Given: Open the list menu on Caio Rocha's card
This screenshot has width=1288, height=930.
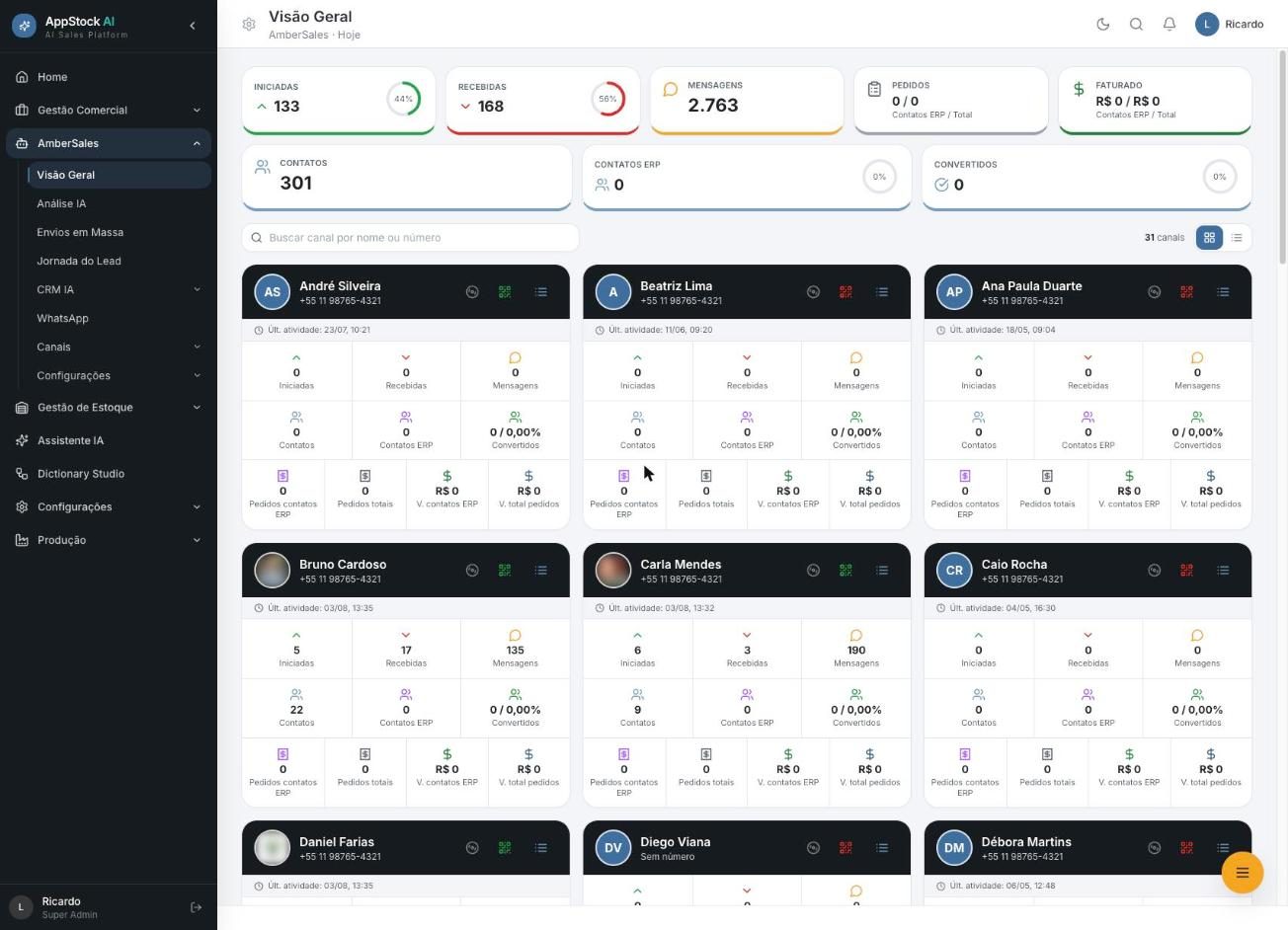Looking at the screenshot, I should [x=1223, y=571].
